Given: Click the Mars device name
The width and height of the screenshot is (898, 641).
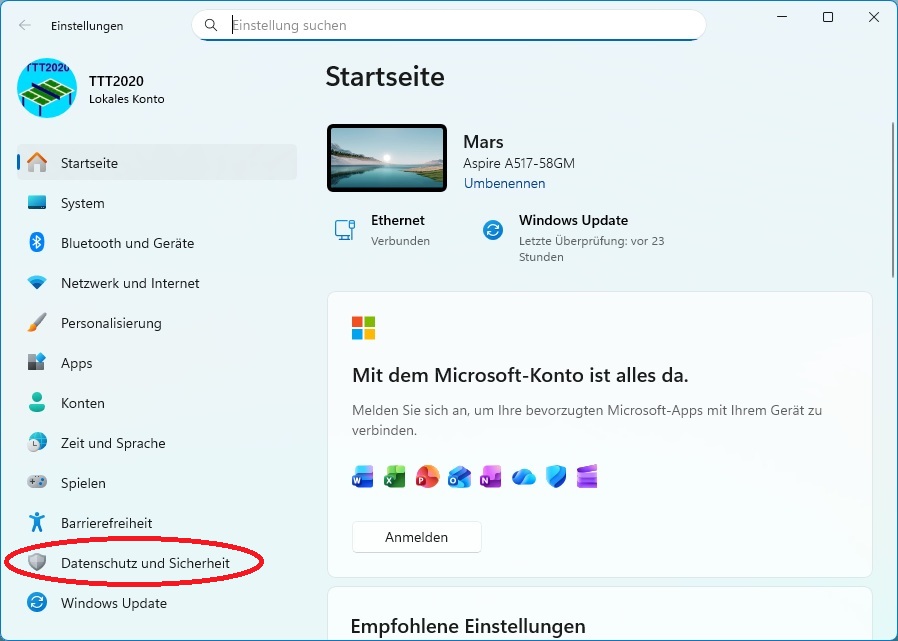Looking at the screenshot, I should click(x=483, y=141).
